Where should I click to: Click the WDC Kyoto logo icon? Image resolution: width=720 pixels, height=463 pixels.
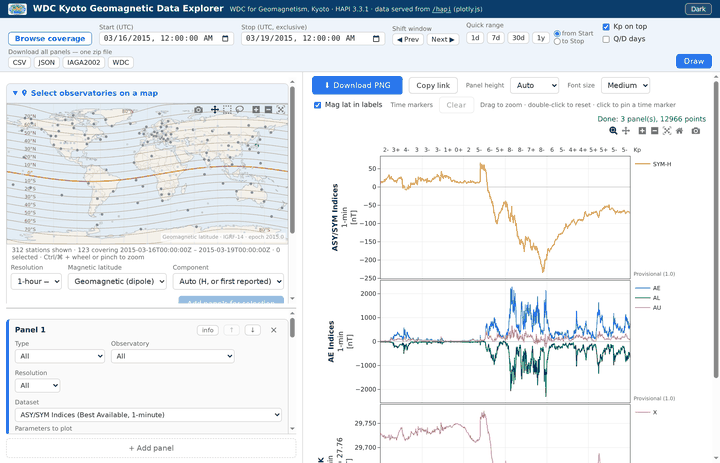[x=17, y=9]
